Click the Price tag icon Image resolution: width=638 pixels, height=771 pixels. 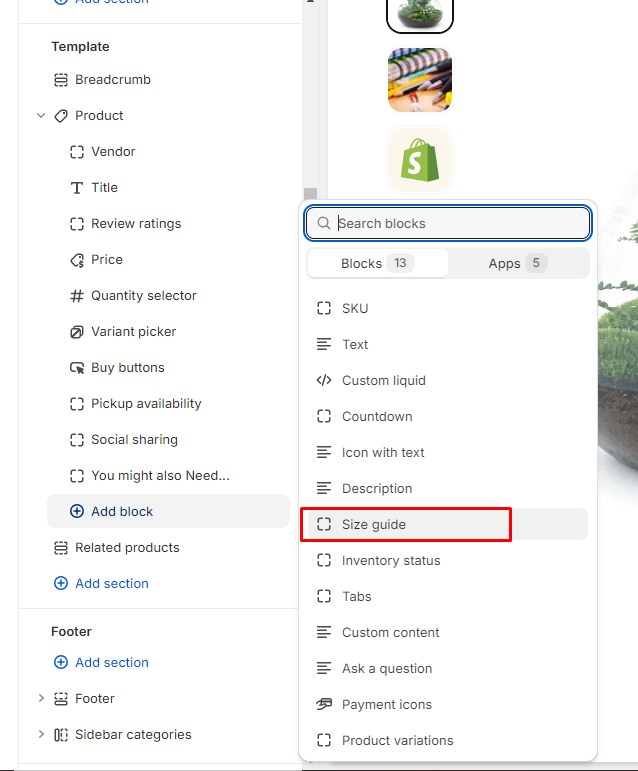click(x=77, y=260)
